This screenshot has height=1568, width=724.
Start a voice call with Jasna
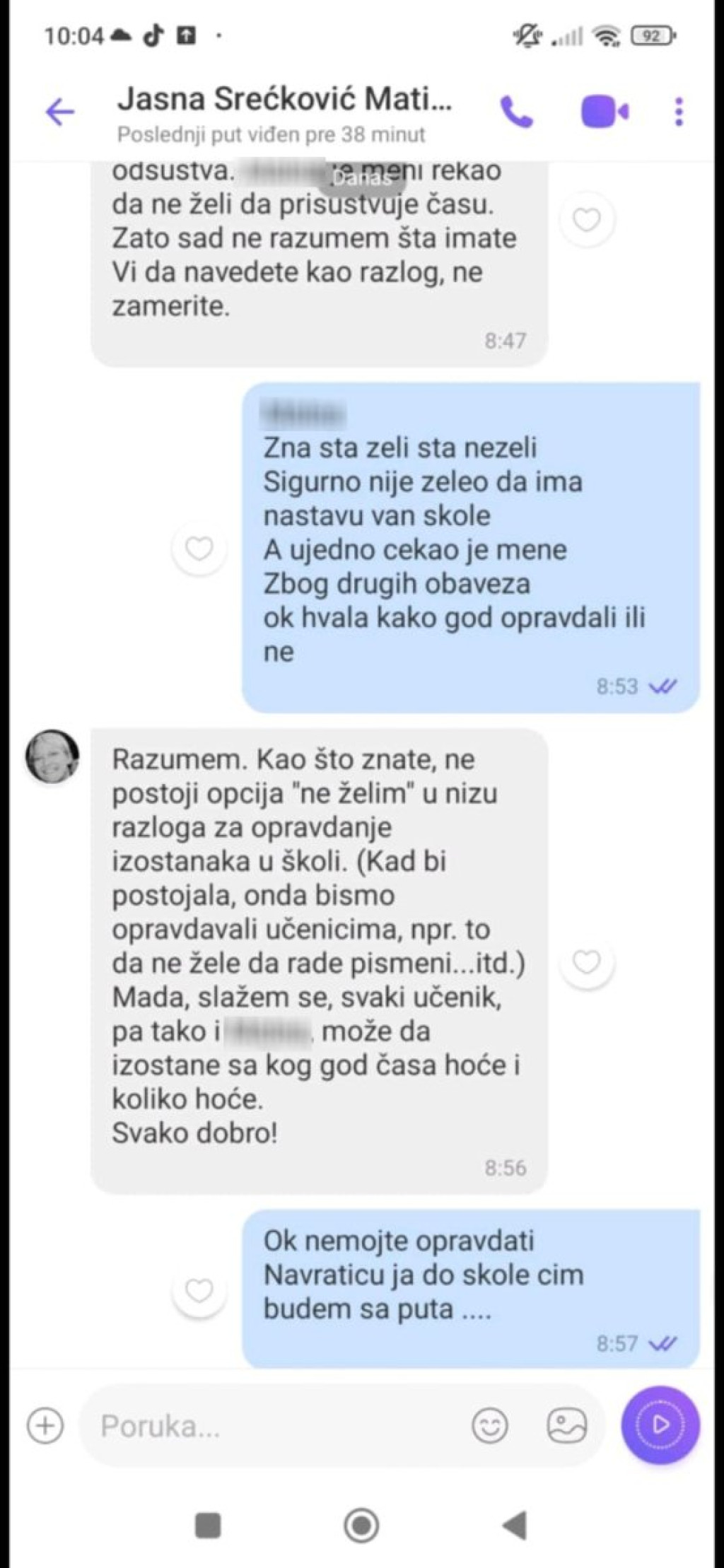click(517, 112)
